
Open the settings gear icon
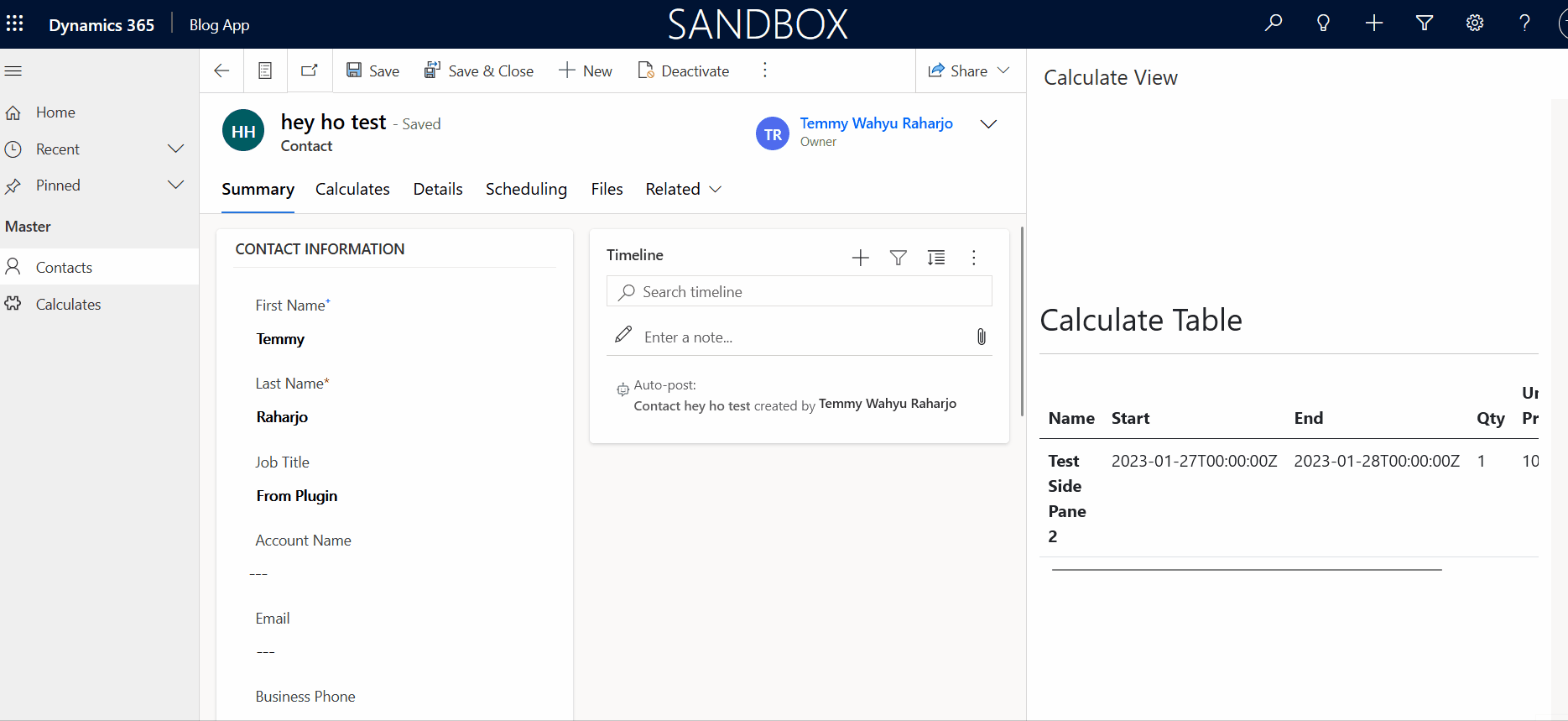click(1475, 24)
